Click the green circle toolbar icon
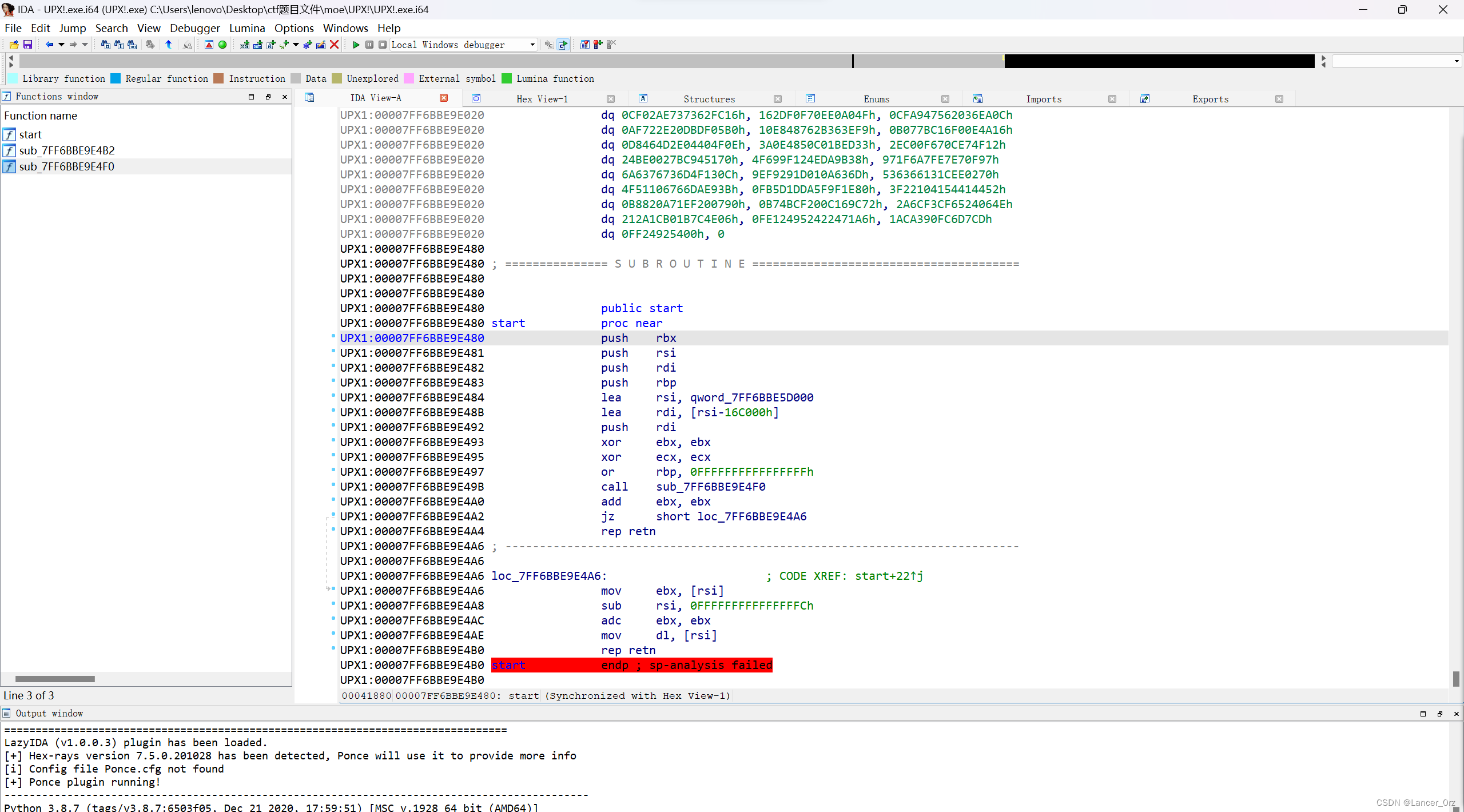Viewport: 1464px width, 812px height. coord(222,45)
